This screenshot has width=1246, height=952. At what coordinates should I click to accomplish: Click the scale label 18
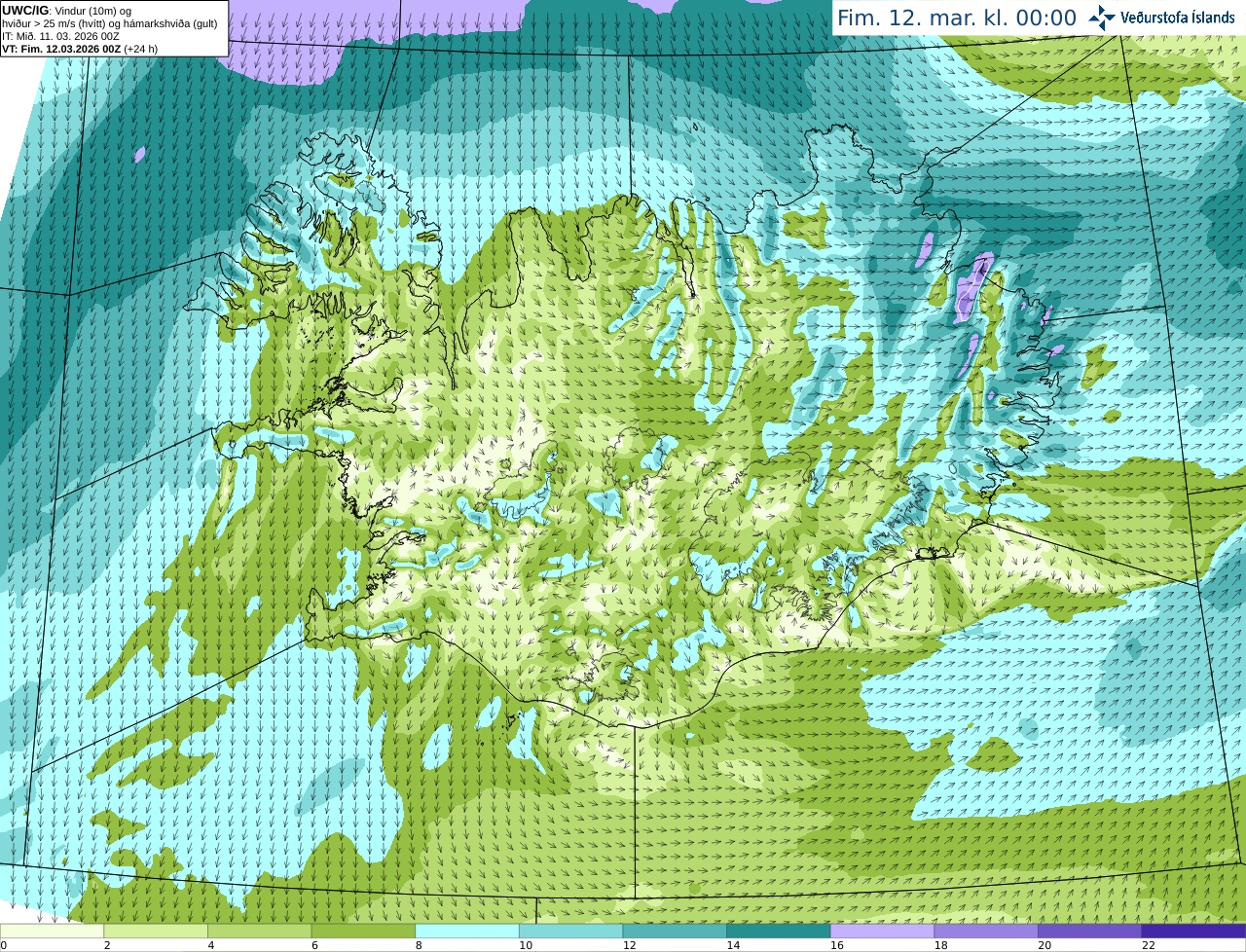(941, 945)
